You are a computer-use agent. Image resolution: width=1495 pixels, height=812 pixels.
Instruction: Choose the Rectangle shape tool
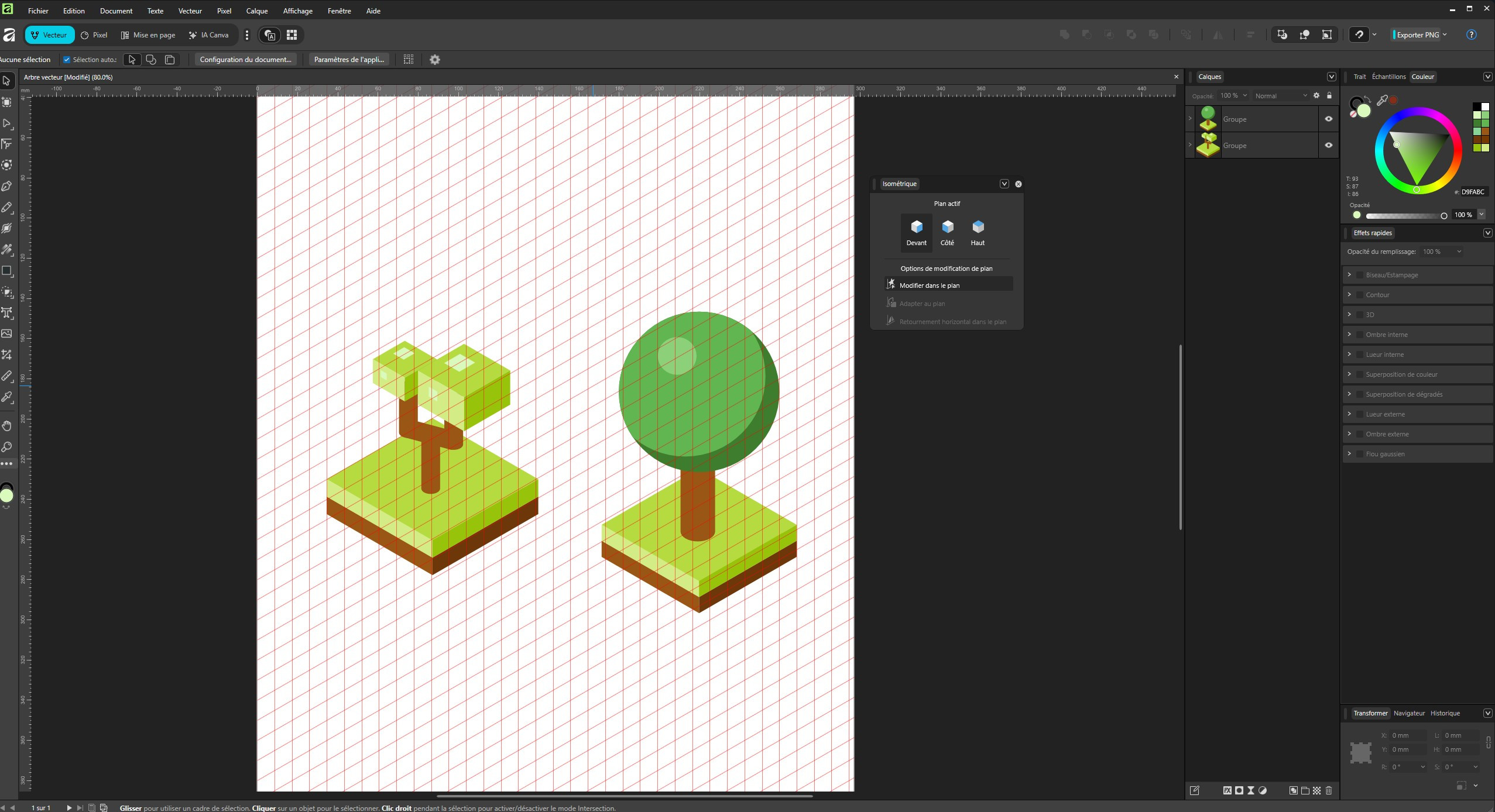point(7,271)
